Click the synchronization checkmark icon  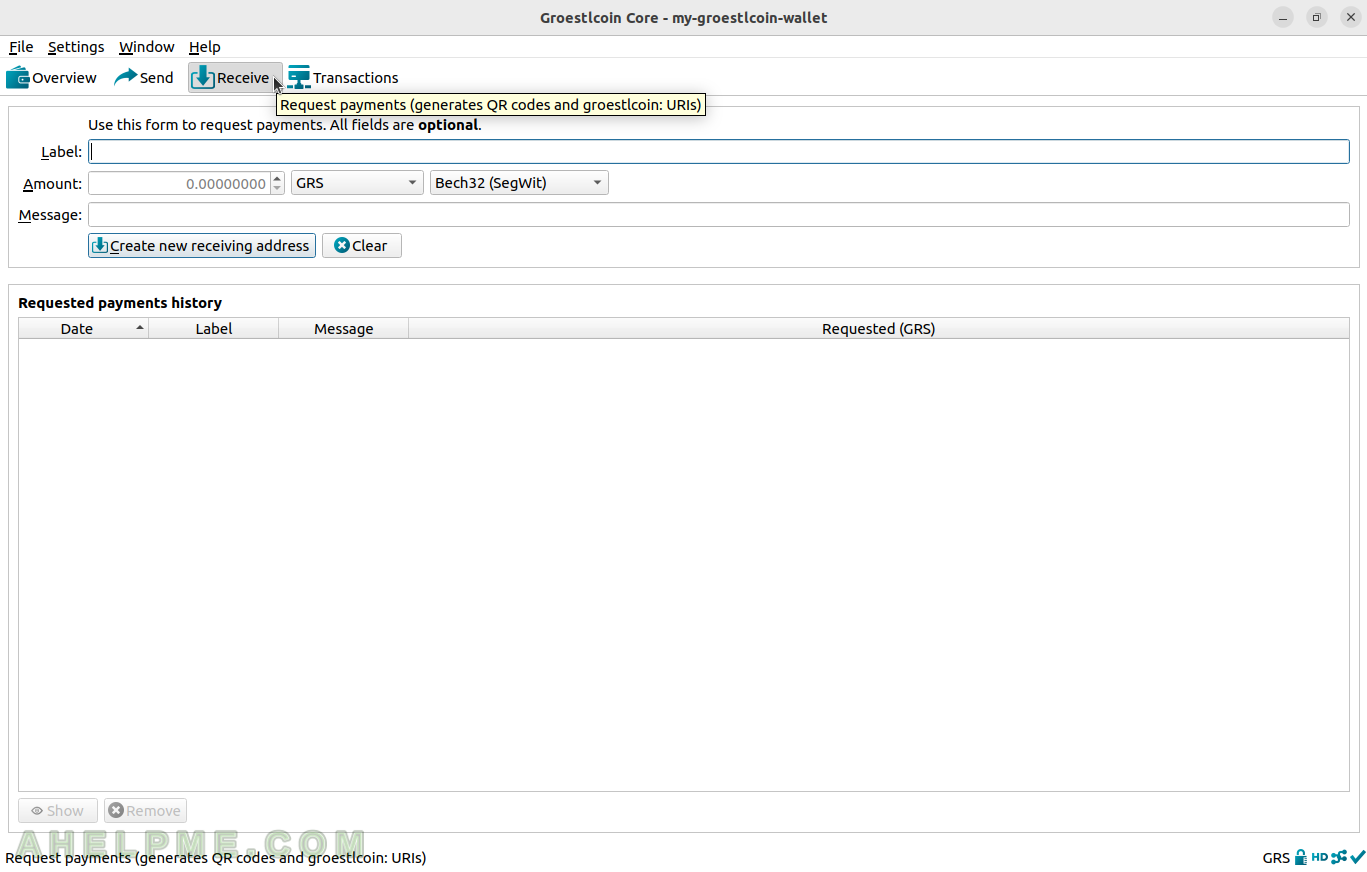tap(1357, 857)
